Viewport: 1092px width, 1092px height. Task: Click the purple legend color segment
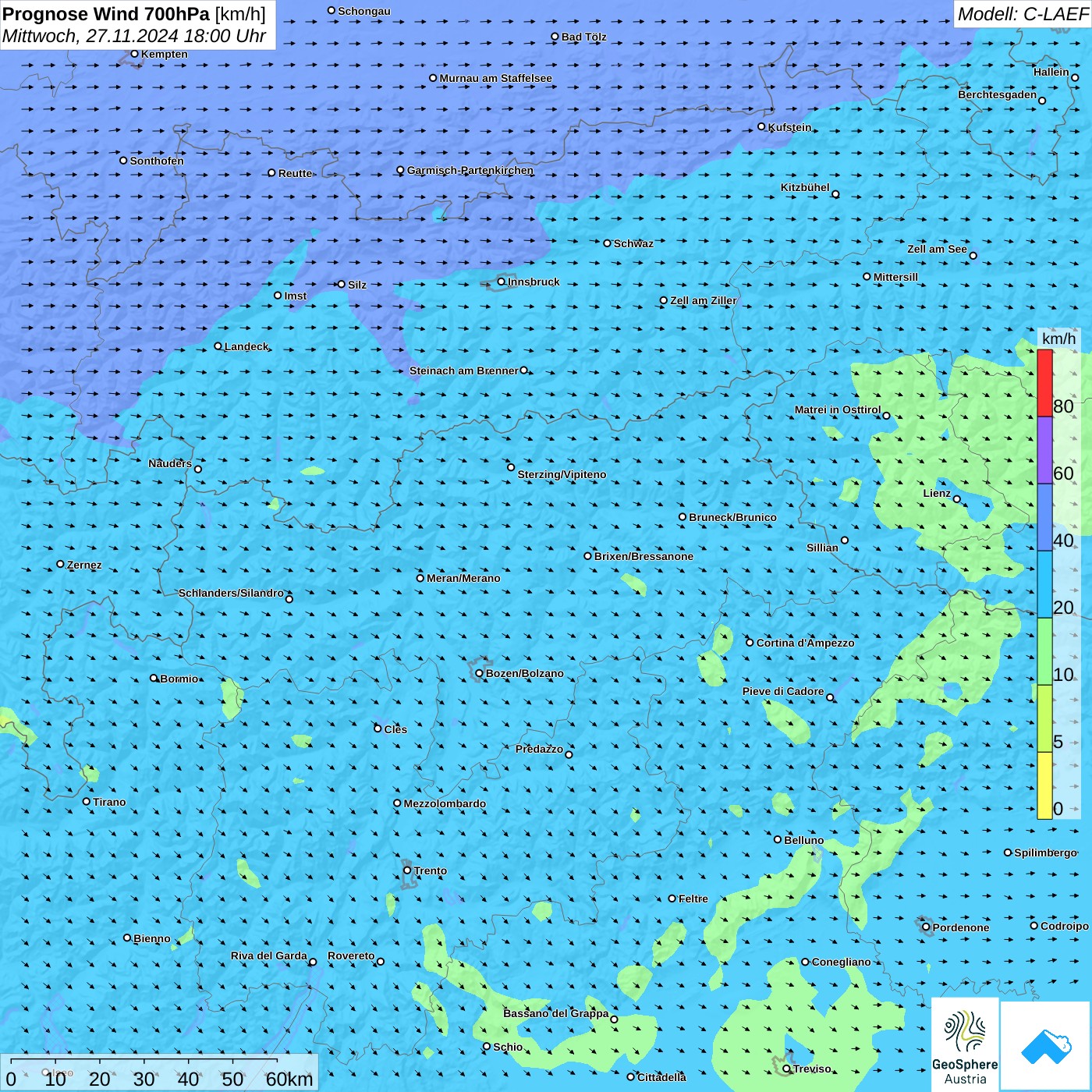click(x=1044, y=451)
